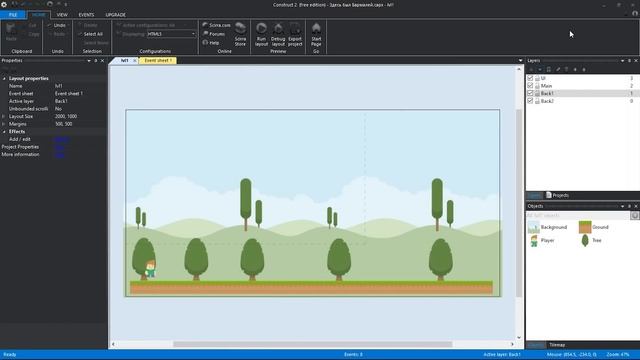Screen dimensions: 640x360
Task: Click the application menu gear icon
Action: (4, 4)
